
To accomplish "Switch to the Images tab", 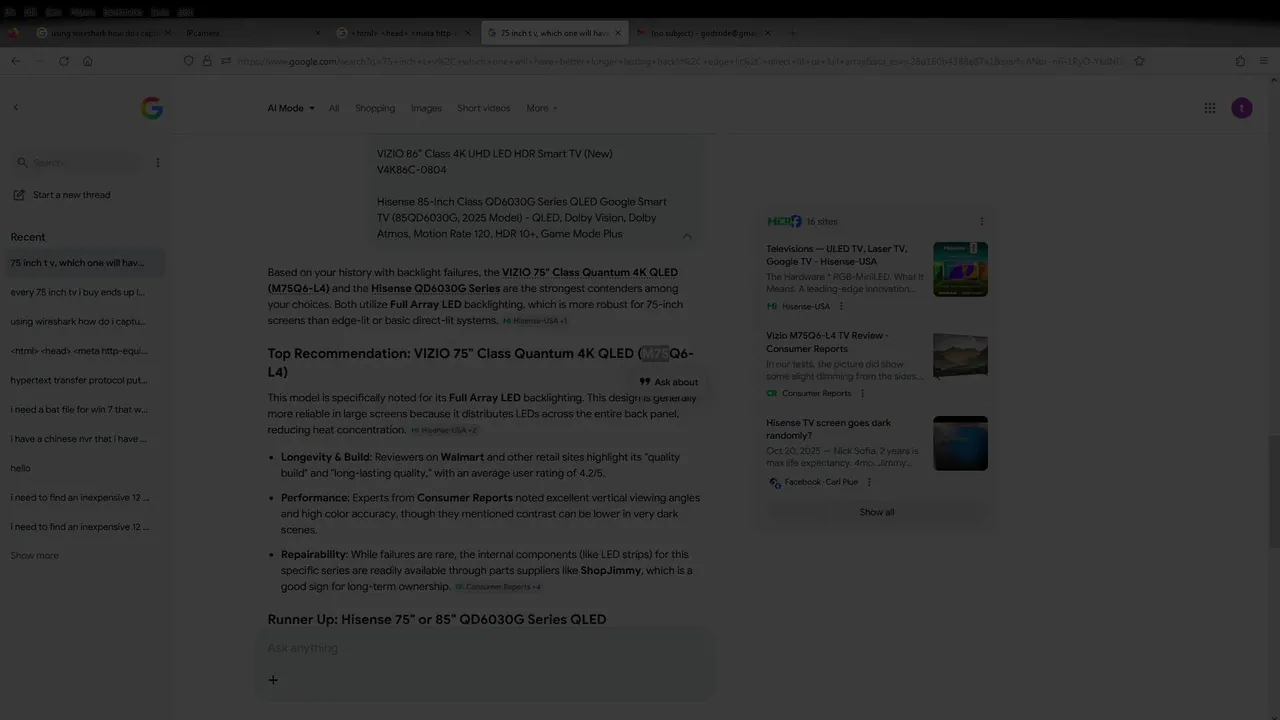I will [x=426, y=108].
